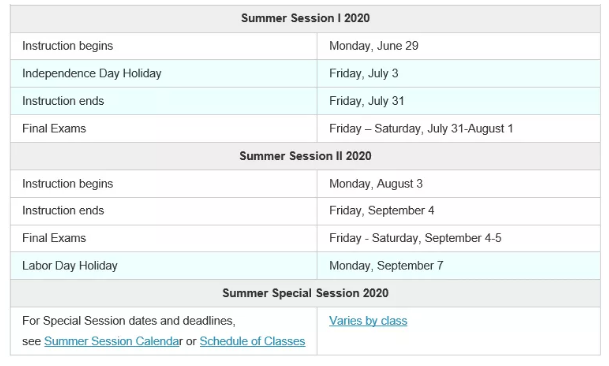Select the Summer Special Session 2020 header

[x=305, y=293]
